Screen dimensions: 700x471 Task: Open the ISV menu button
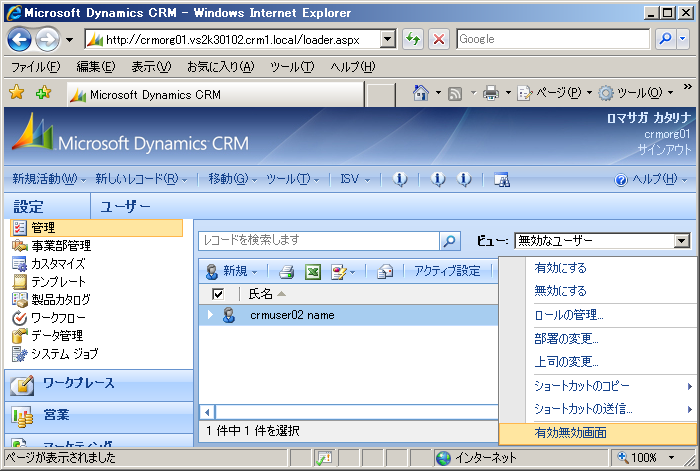point(355,179)
